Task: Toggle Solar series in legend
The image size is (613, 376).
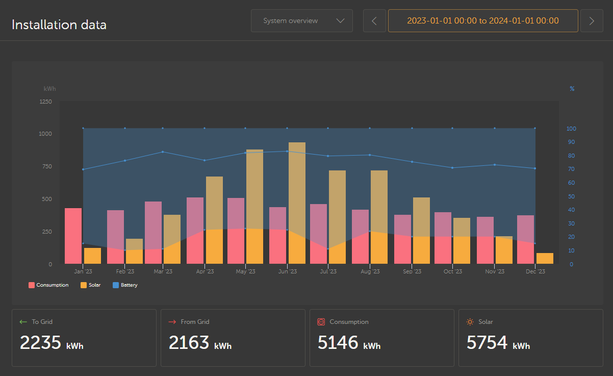Action: click(90, 285)
